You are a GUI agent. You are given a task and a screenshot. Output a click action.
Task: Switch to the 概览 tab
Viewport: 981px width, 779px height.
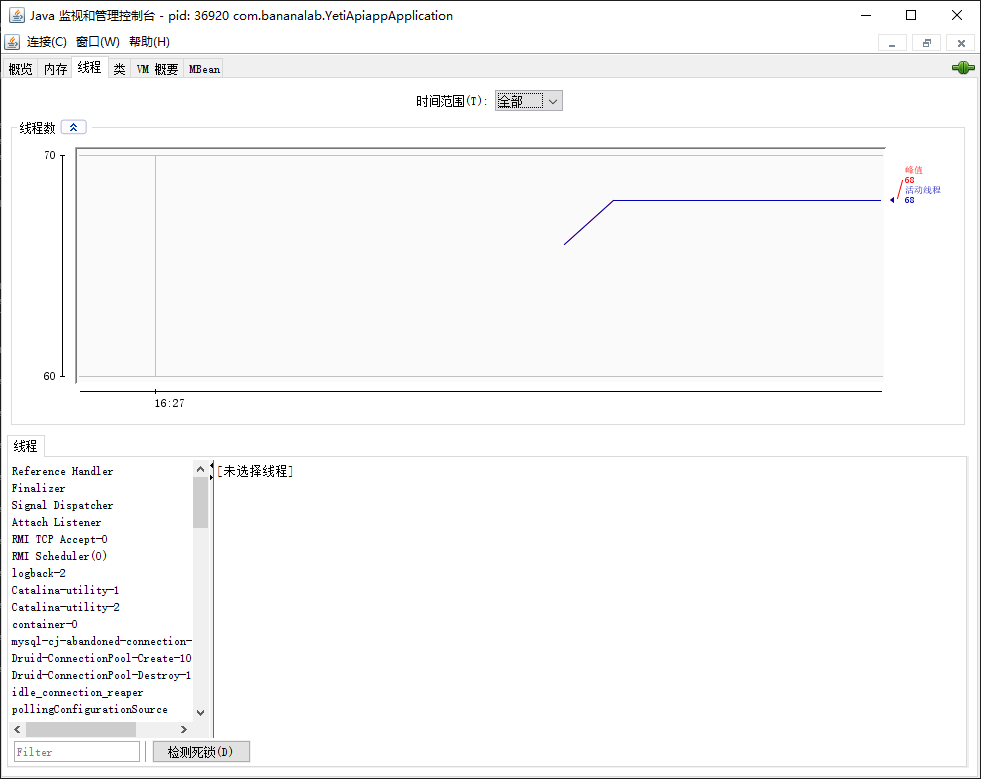(21, 69)
